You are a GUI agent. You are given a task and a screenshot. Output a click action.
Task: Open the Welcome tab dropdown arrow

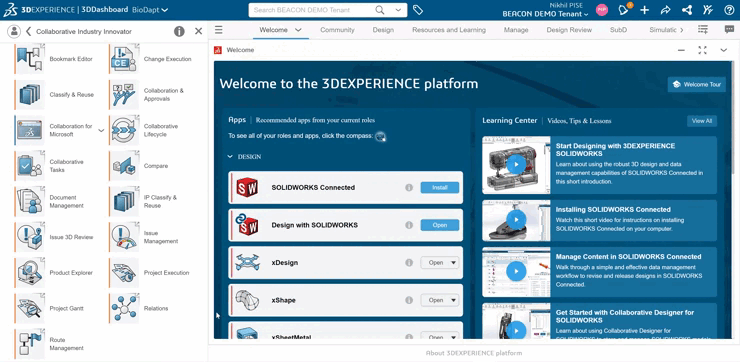298,30
